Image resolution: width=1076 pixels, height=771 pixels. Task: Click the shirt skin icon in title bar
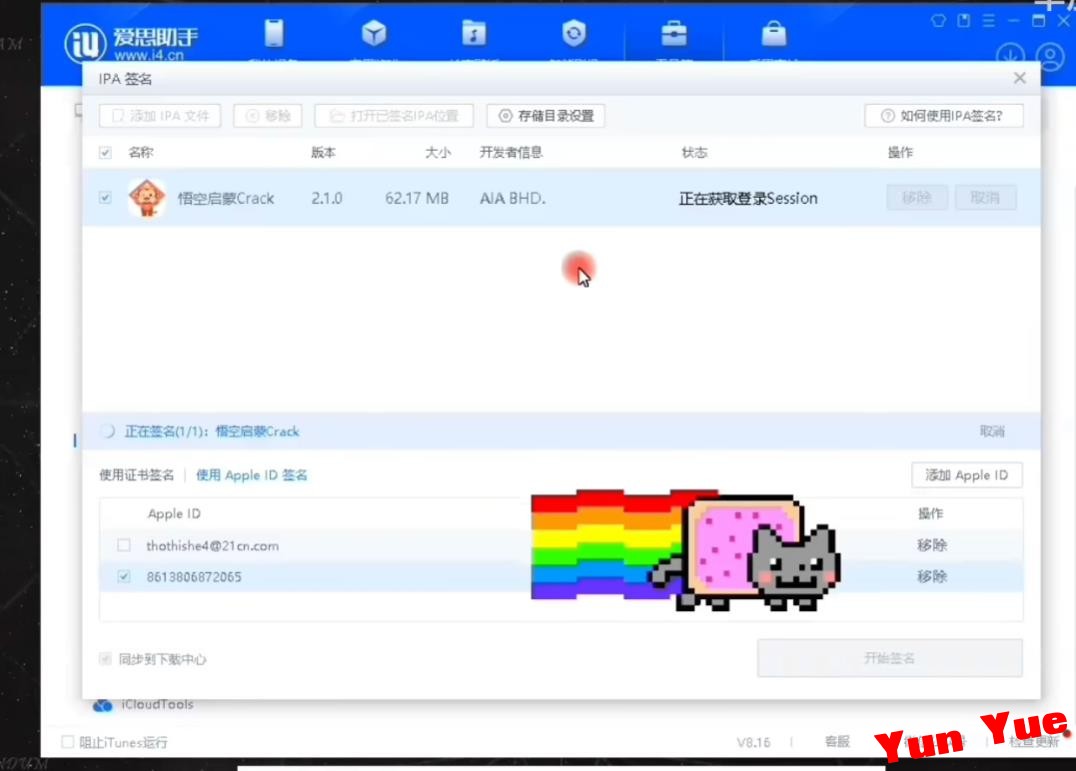tap(938, 21)
